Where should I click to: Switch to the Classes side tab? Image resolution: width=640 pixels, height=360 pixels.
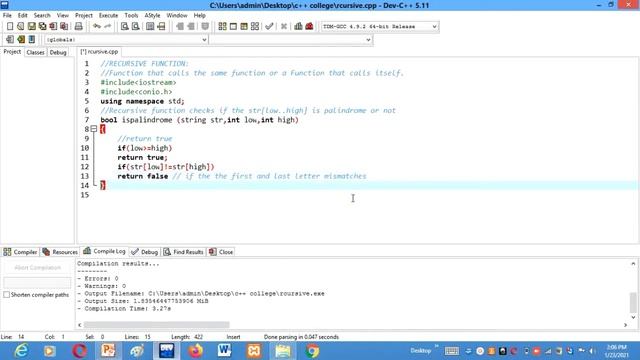tap(36, 52)
